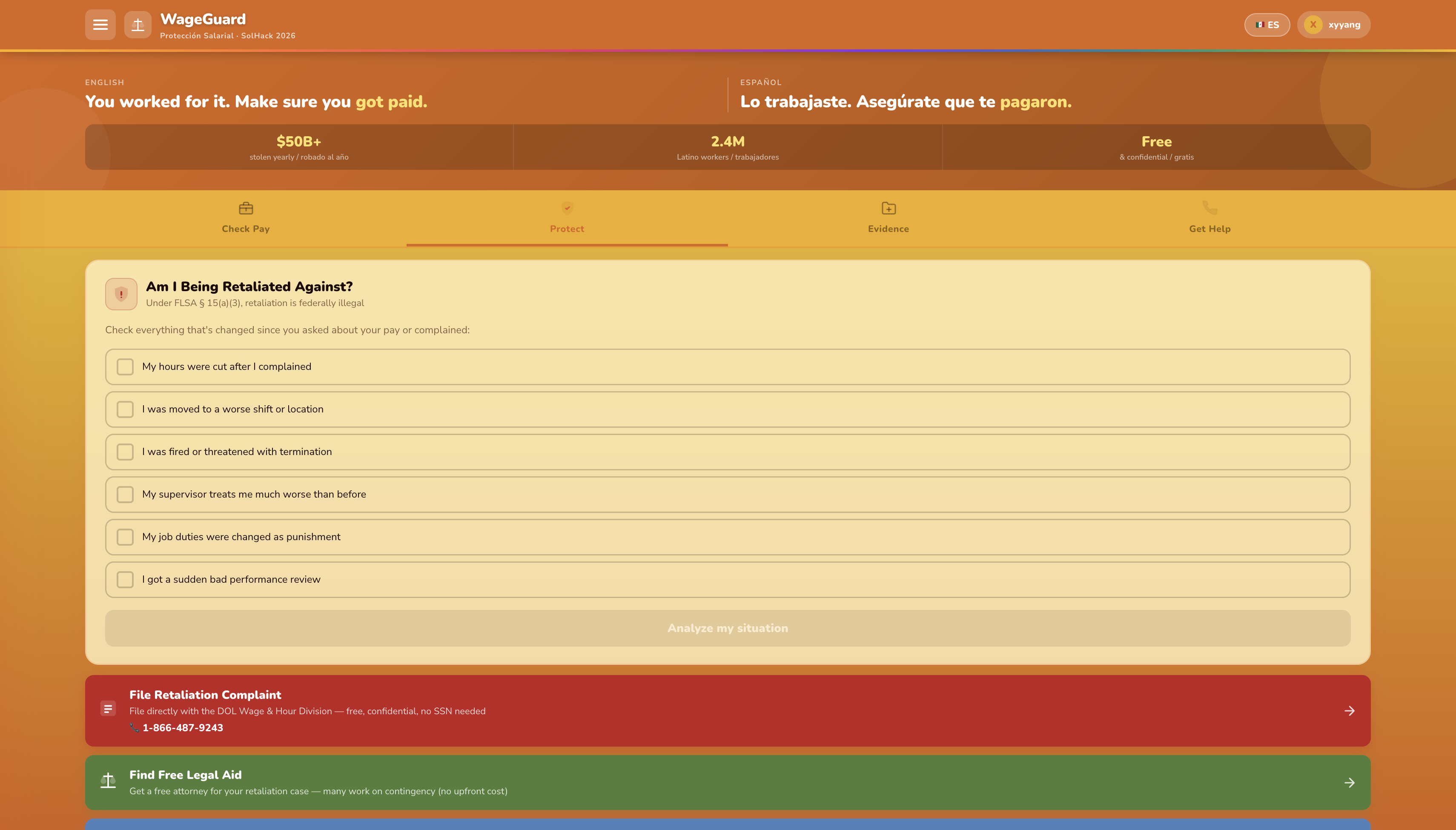Click the Legal Aid scales icon

point(108,780)
